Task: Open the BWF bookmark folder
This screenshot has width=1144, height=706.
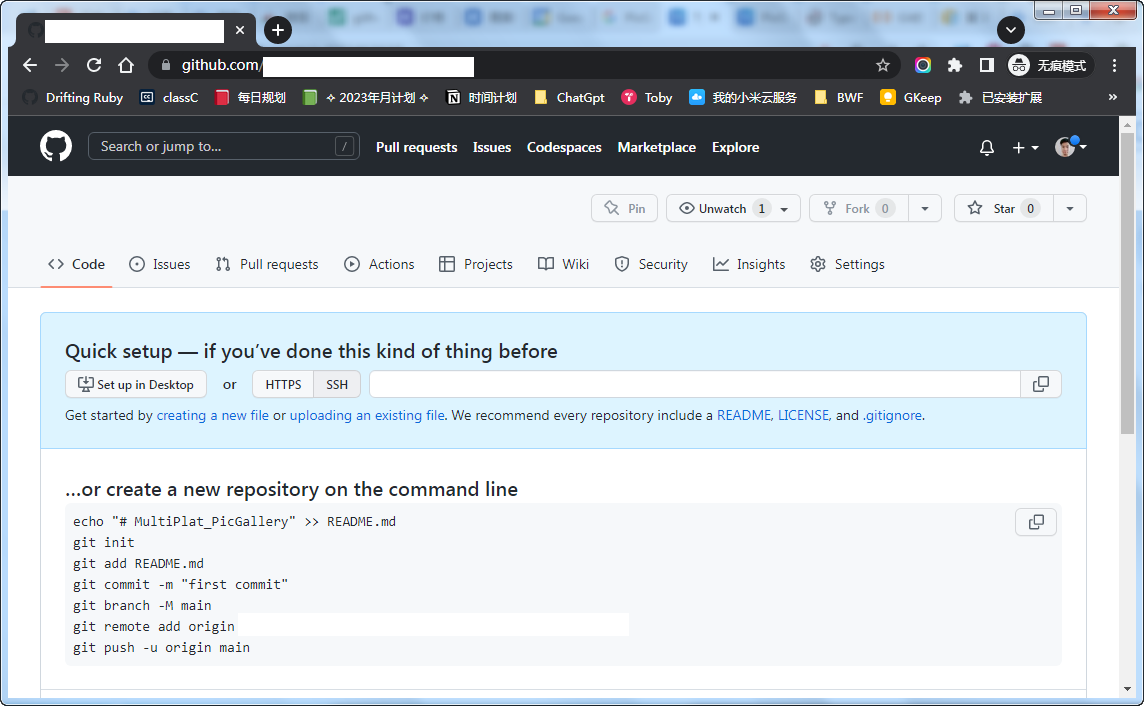Action: click(x=838, y=98)
